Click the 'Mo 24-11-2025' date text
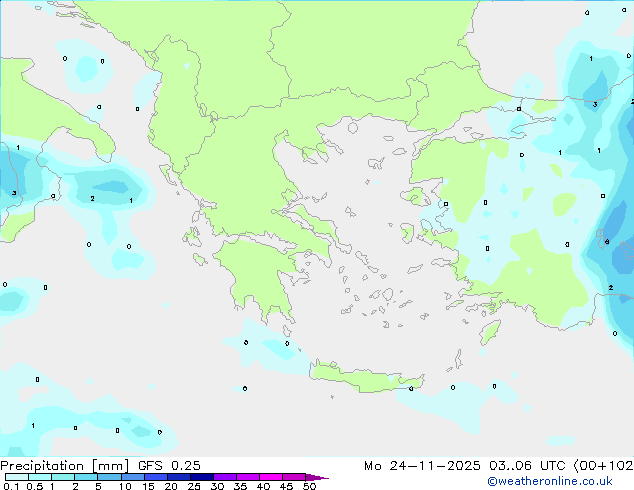 pos(422,466)
